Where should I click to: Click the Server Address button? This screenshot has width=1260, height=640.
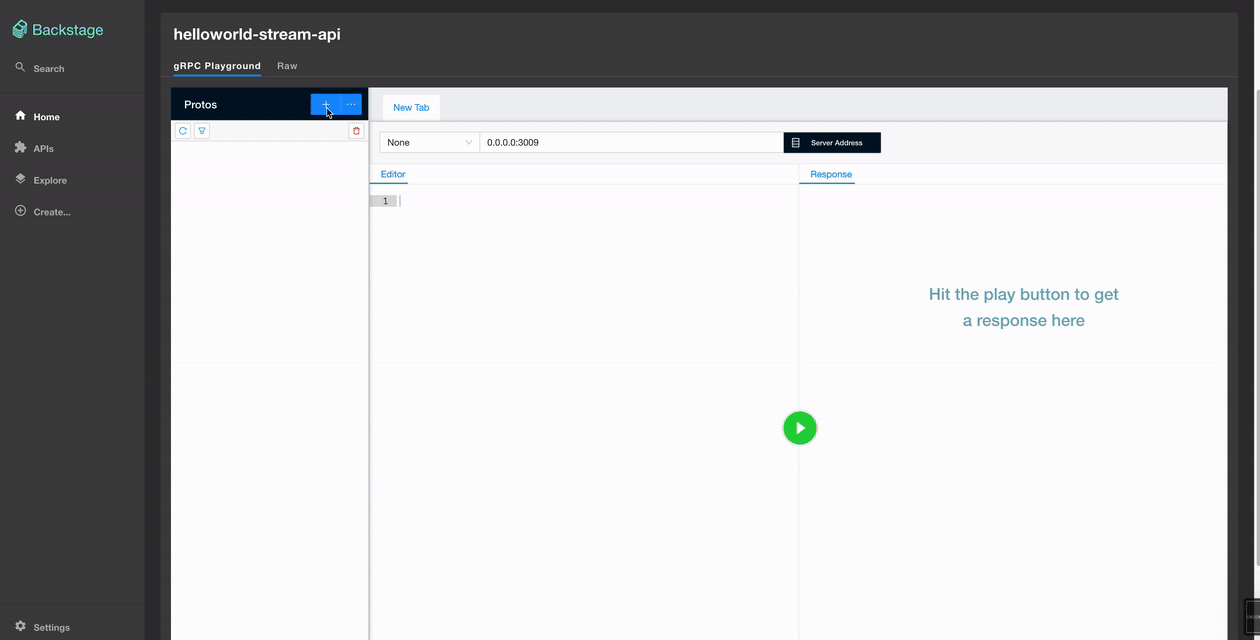[832, 143]
